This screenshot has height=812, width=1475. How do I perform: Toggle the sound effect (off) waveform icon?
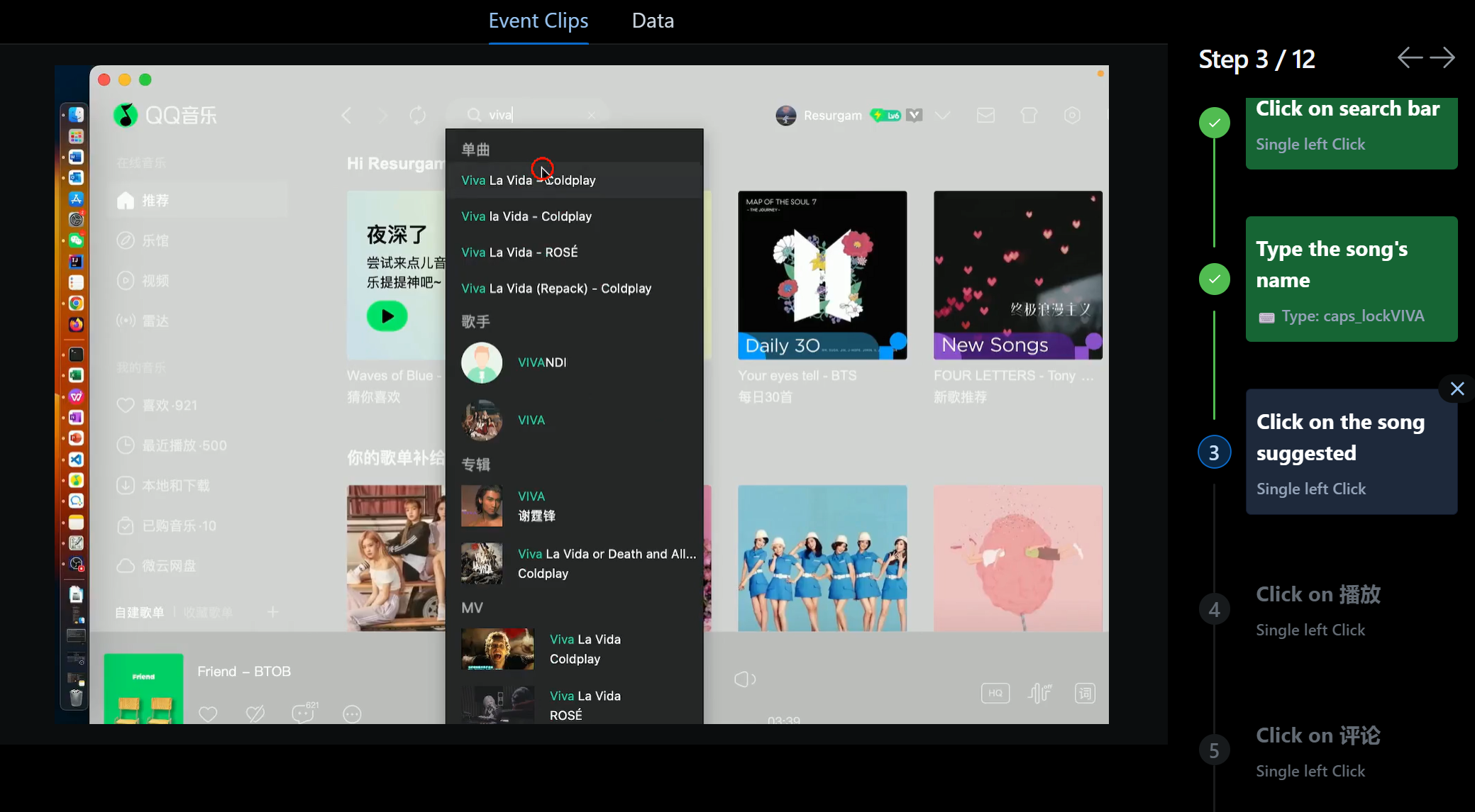(x=1040, y=693)
